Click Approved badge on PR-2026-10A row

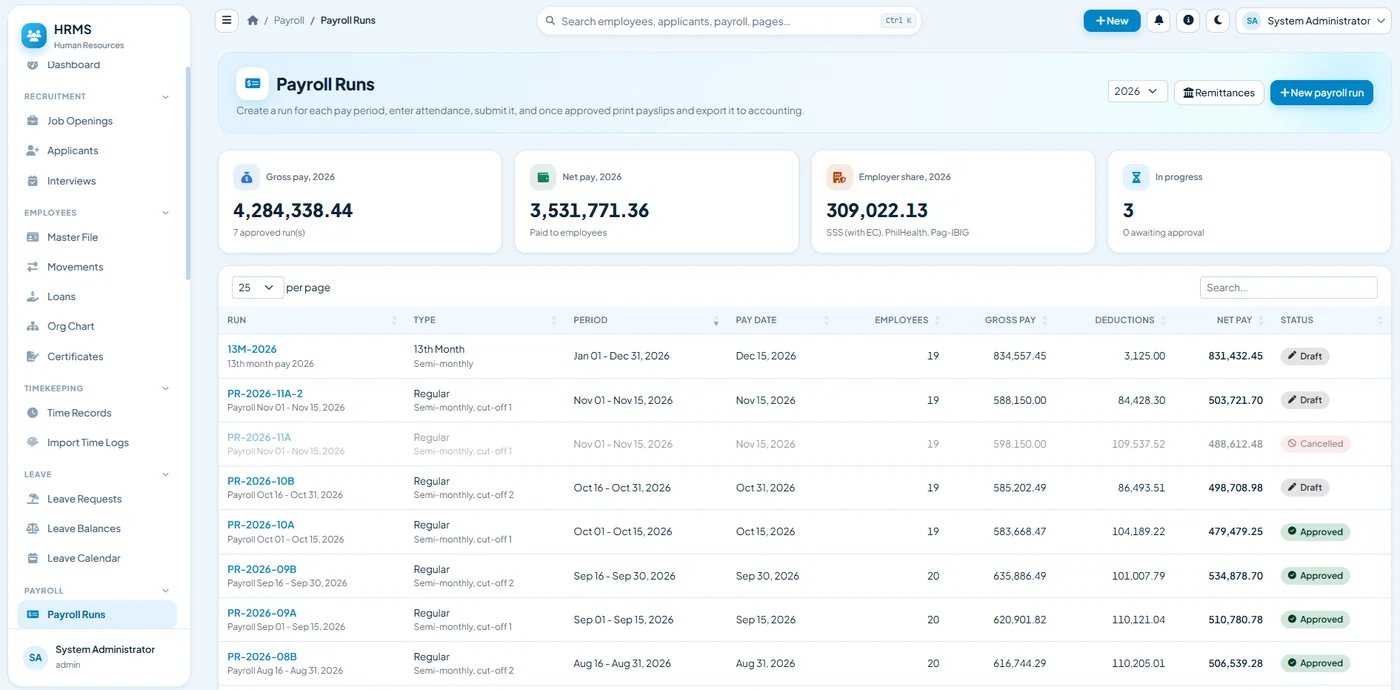pyautogui.click(x=1315, y=532)
